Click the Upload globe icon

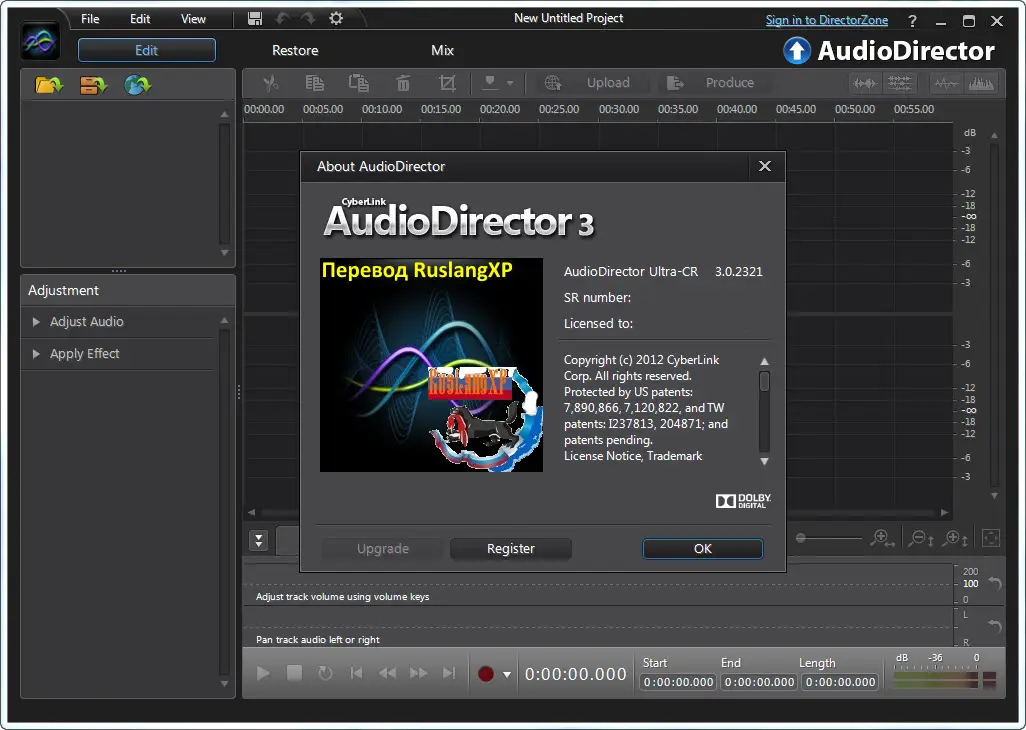pyautogui.click(x=553, y=83)
